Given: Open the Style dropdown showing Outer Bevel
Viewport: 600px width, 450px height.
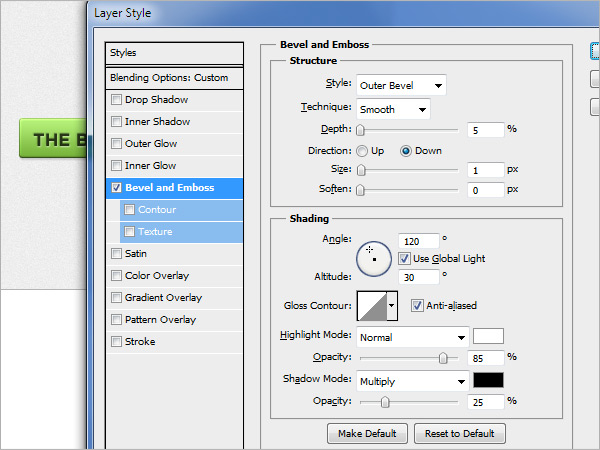Looking at the screenshot, I should 401,85.
